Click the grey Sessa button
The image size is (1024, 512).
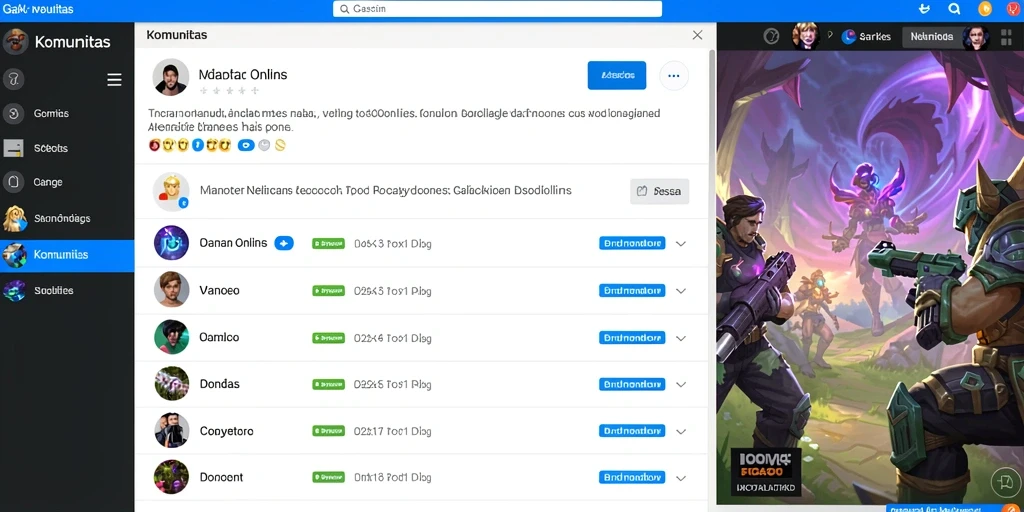point(660,191)
